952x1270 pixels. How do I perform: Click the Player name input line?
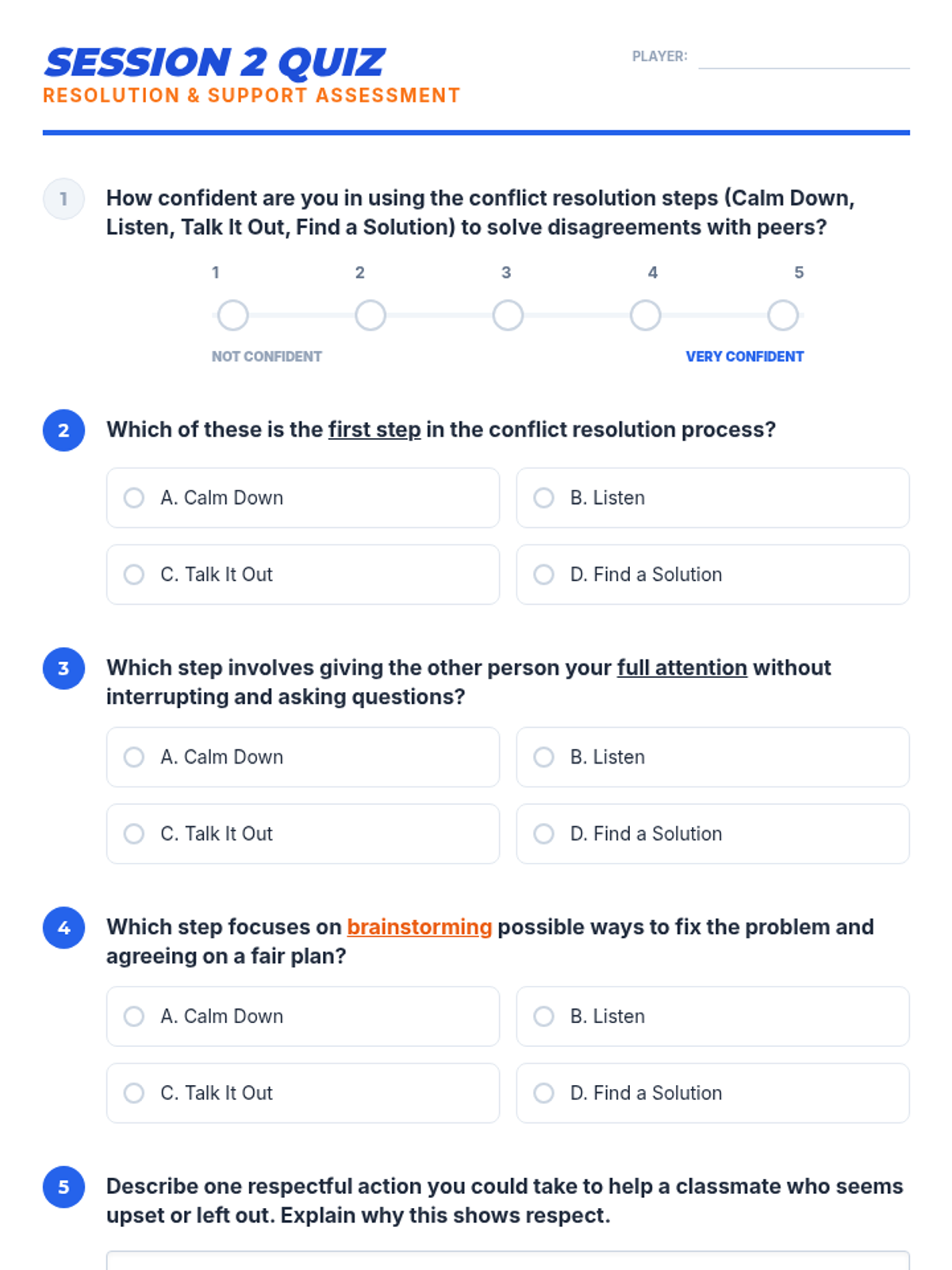point(803,57)
